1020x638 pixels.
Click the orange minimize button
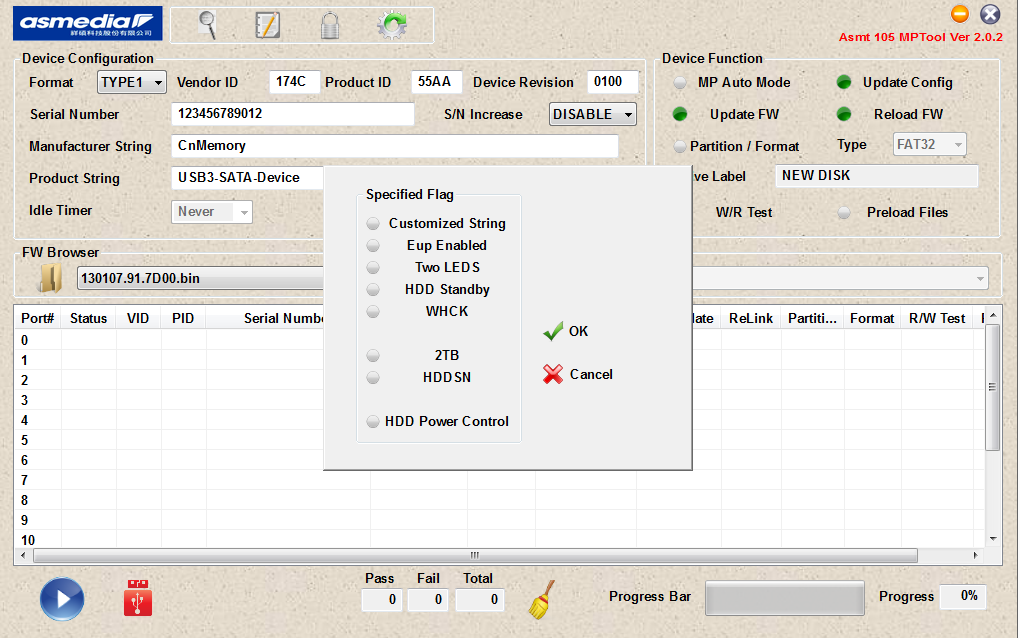click(x=960, y=14)
